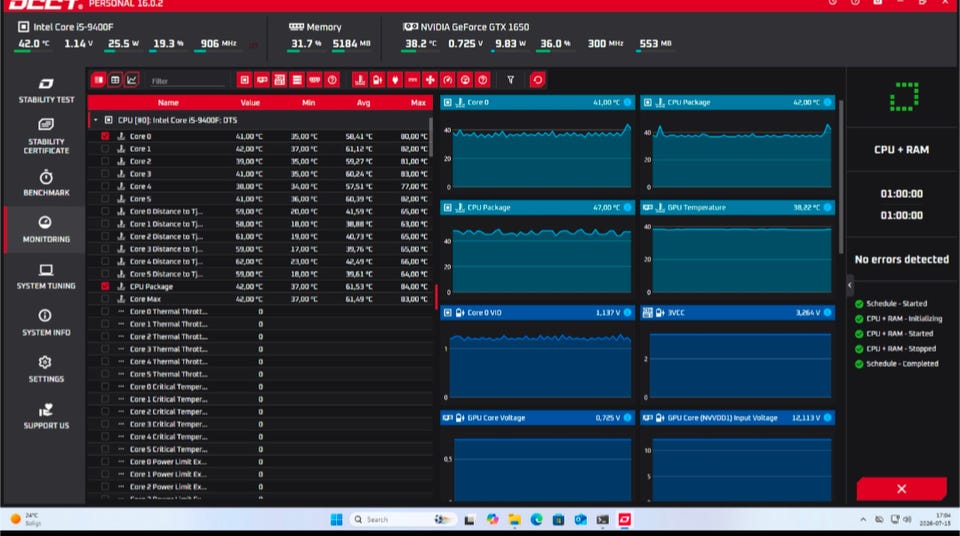Toggle the power plug sensor filter

395,80
